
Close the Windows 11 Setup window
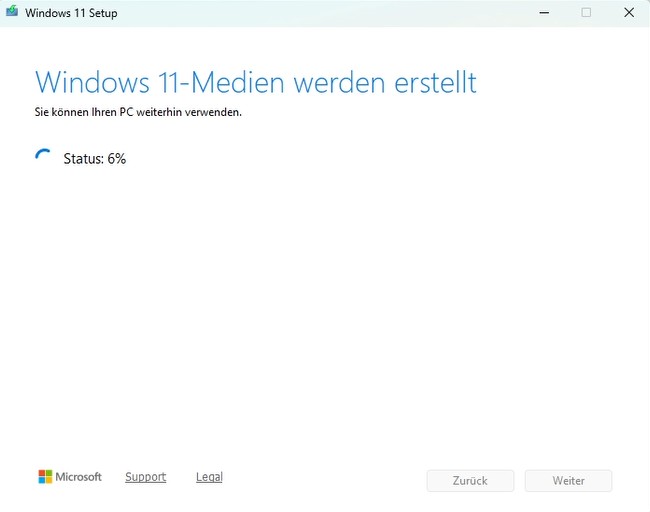(629, 13)
